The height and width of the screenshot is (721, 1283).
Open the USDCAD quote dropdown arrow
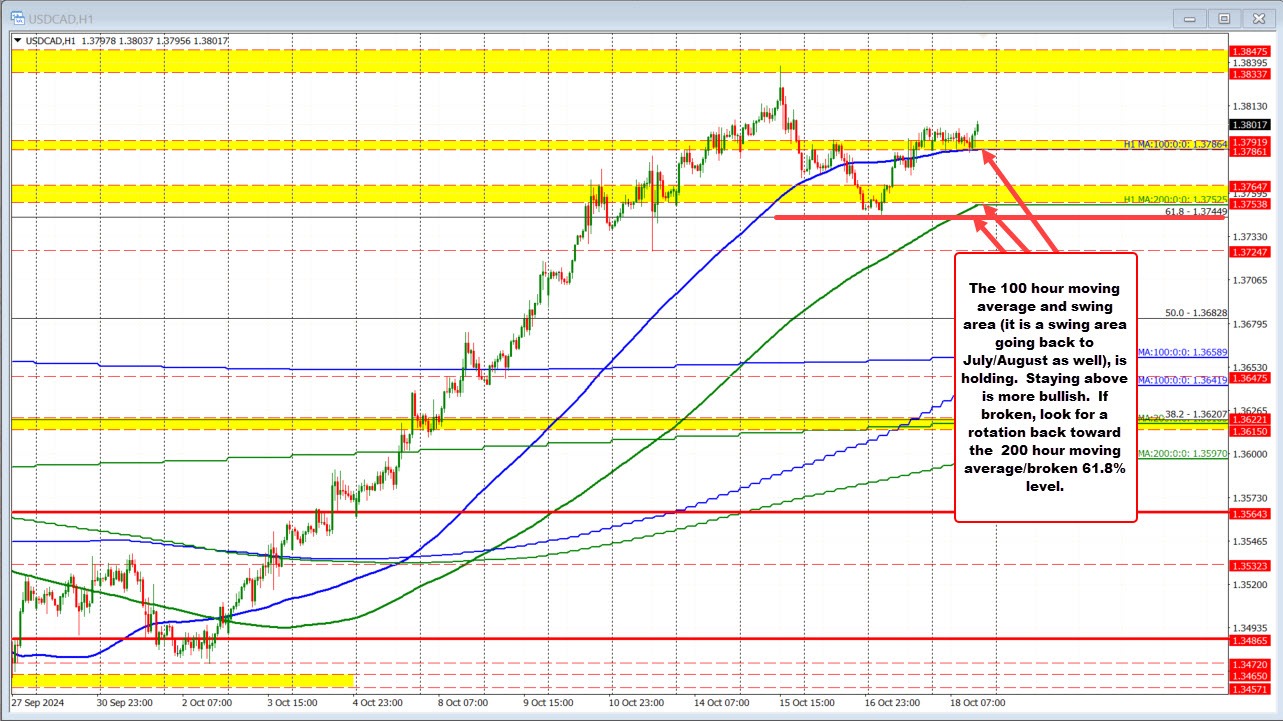(16, 39)
